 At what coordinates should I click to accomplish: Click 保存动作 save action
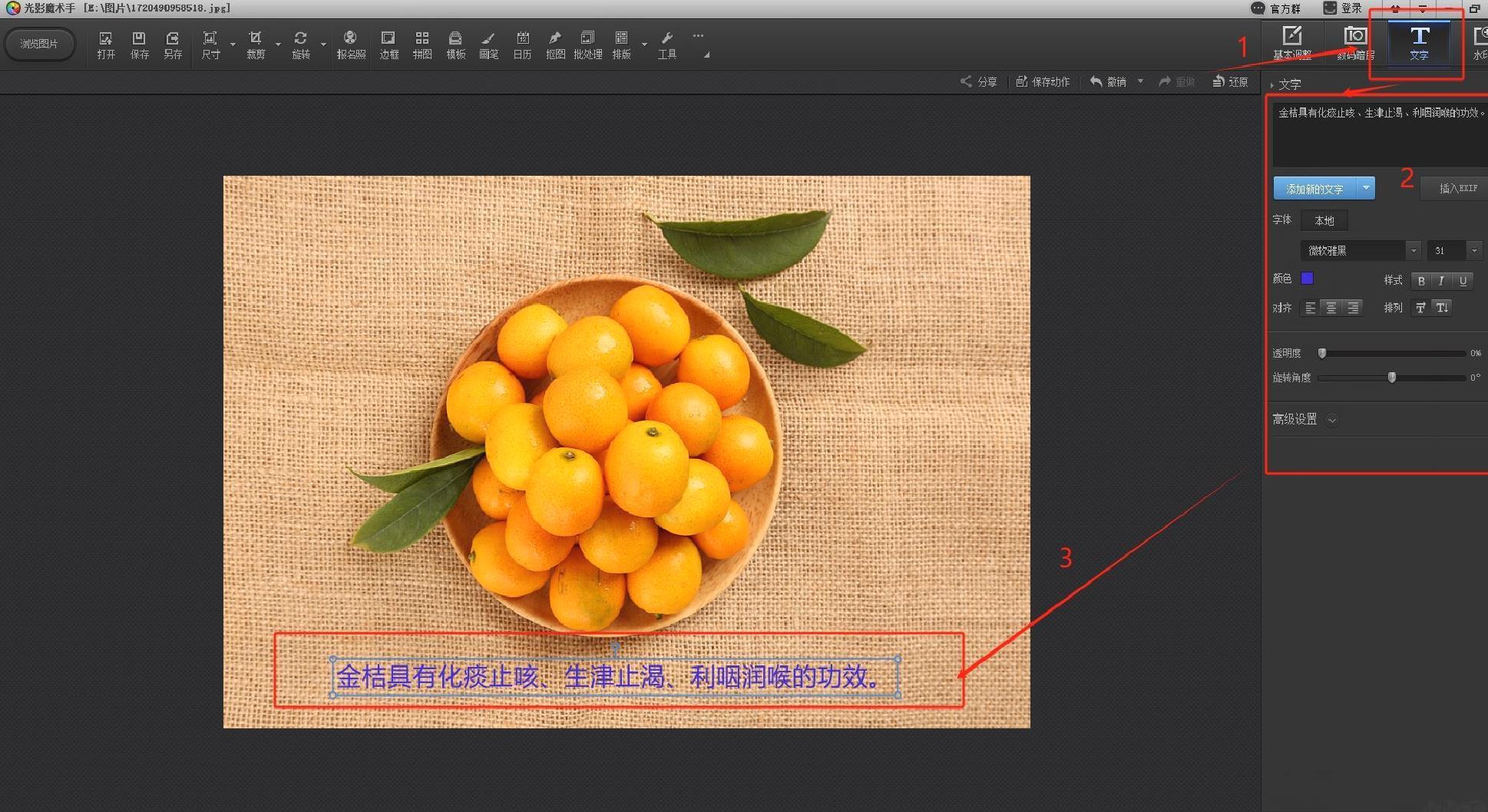pos(1043,81)
